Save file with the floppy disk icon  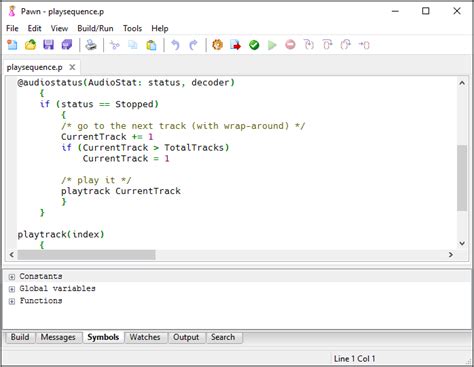(49, 45)
